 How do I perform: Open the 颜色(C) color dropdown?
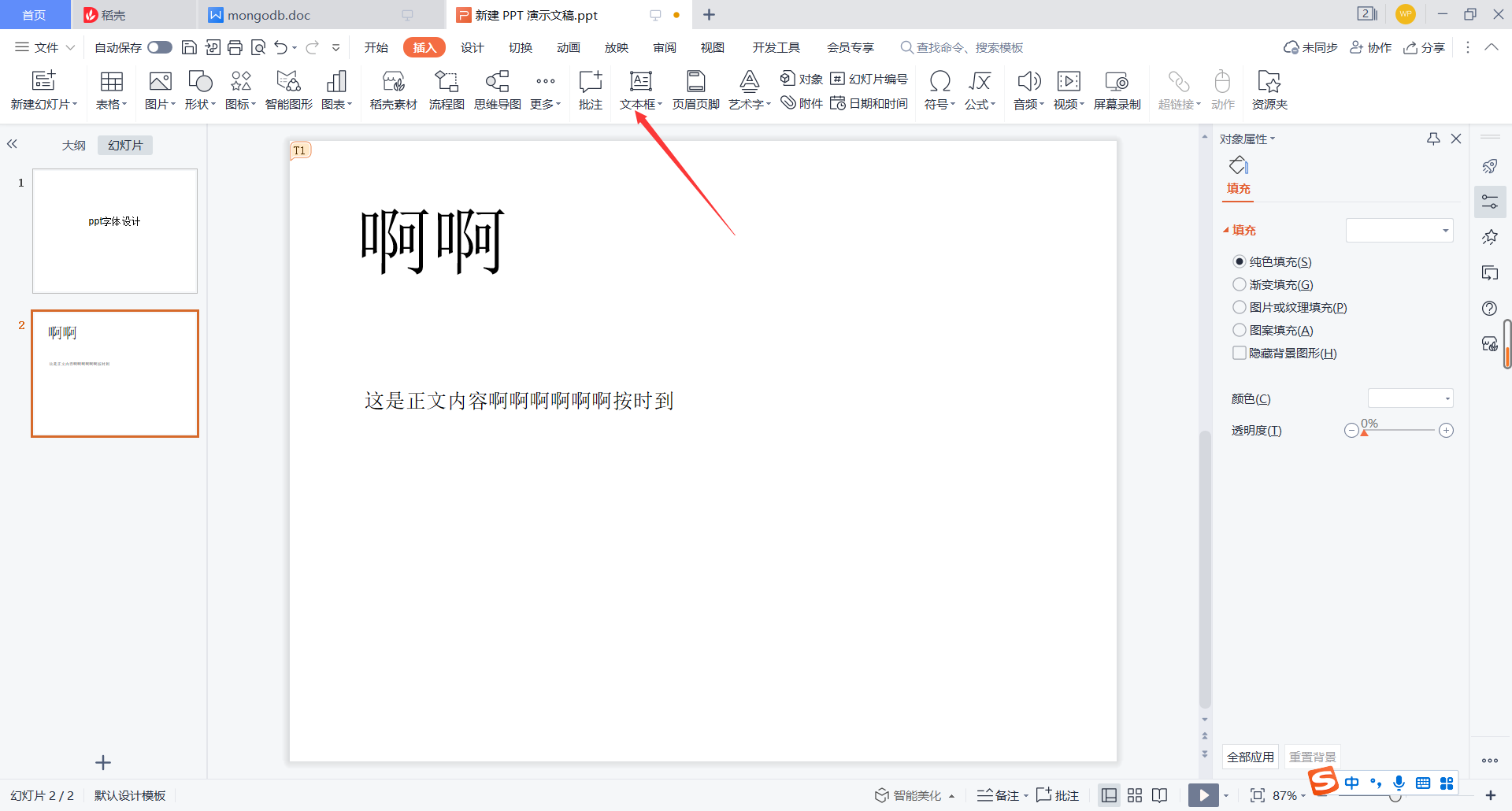pyautogui.click(x=1410, y=398)
